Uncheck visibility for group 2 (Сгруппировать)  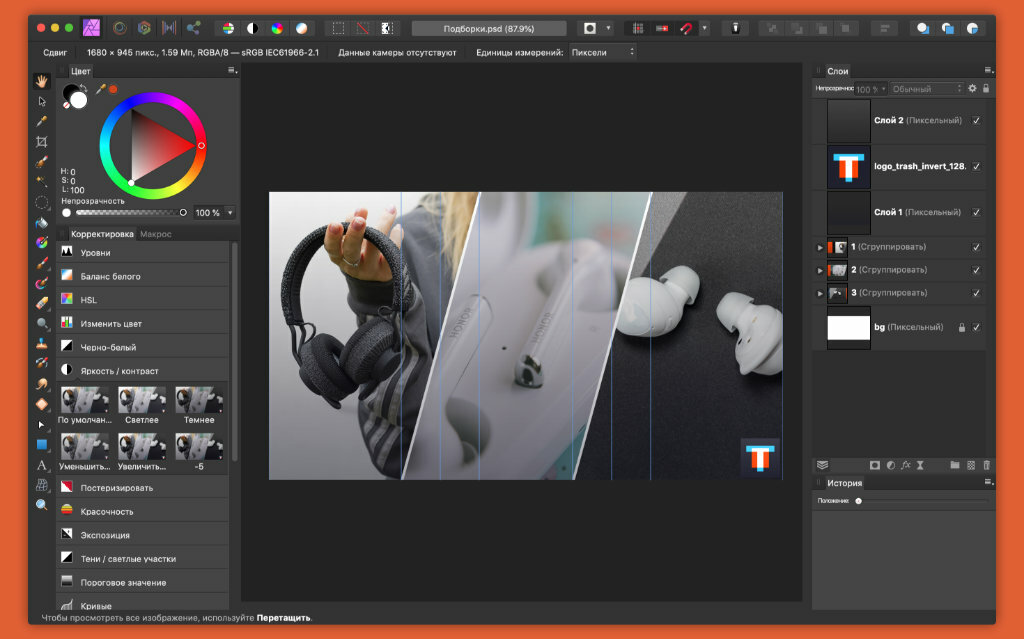[976, 270]
